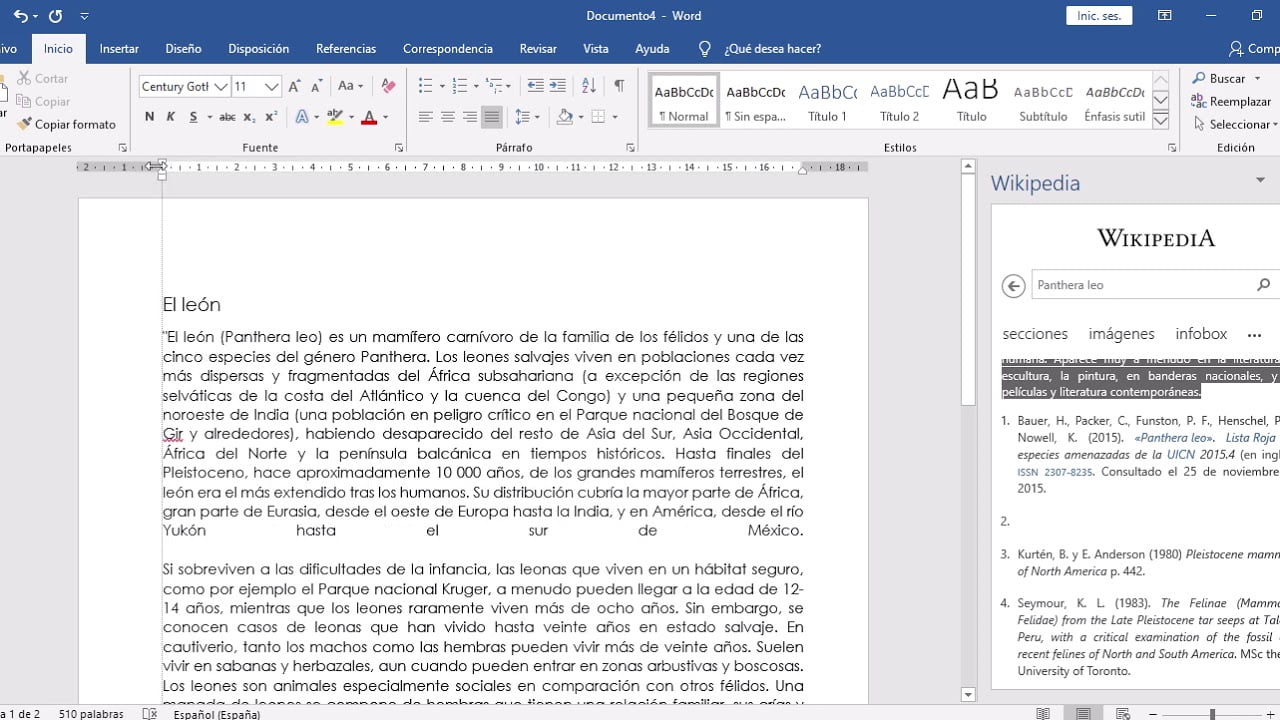1280x720 pixels.
Task: Switch to print layout view in status bar
Action: tap(1083, 714)
